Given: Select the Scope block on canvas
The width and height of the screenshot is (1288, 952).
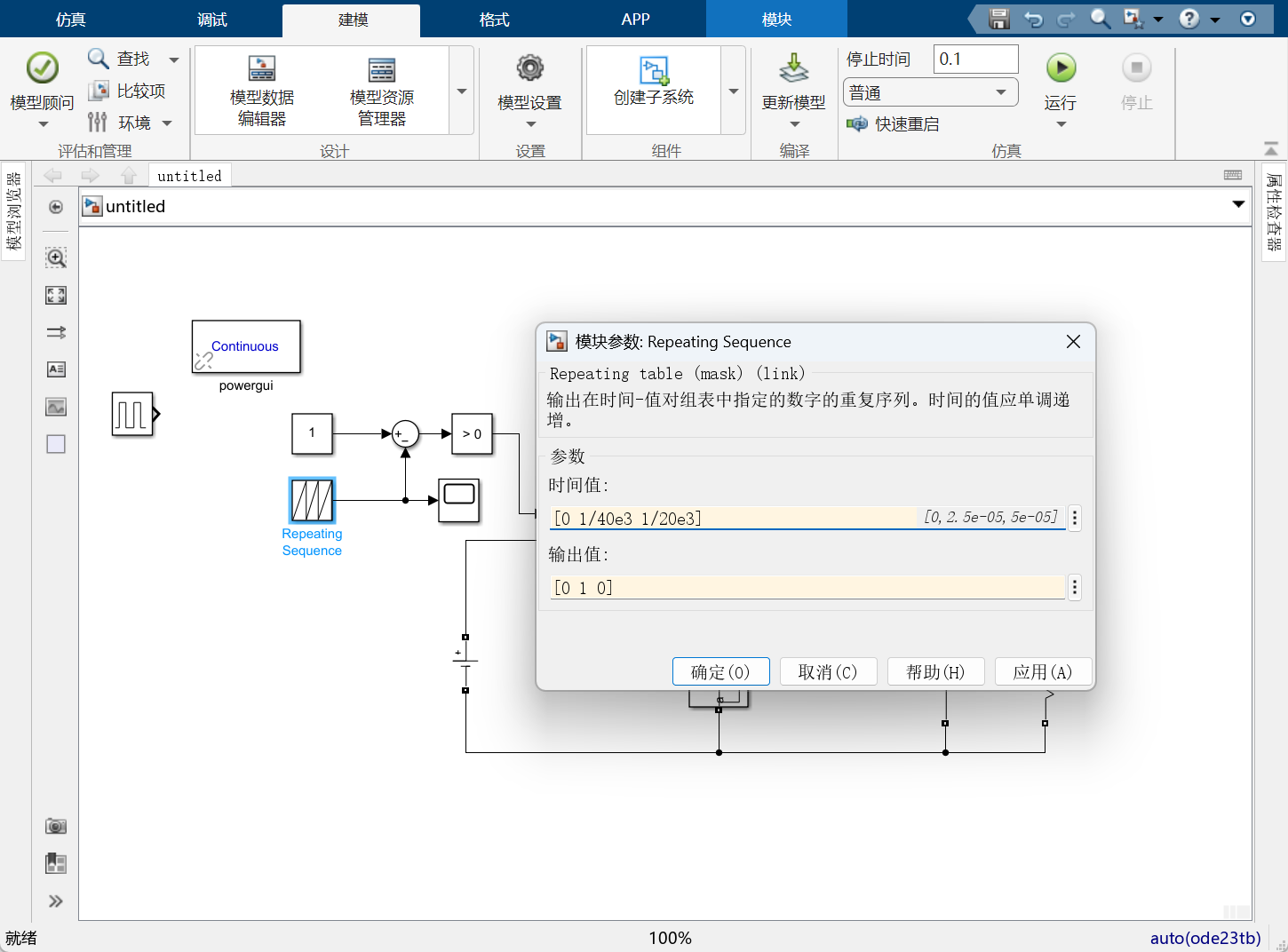Looking at the screenshot, I should pos(459,500).
